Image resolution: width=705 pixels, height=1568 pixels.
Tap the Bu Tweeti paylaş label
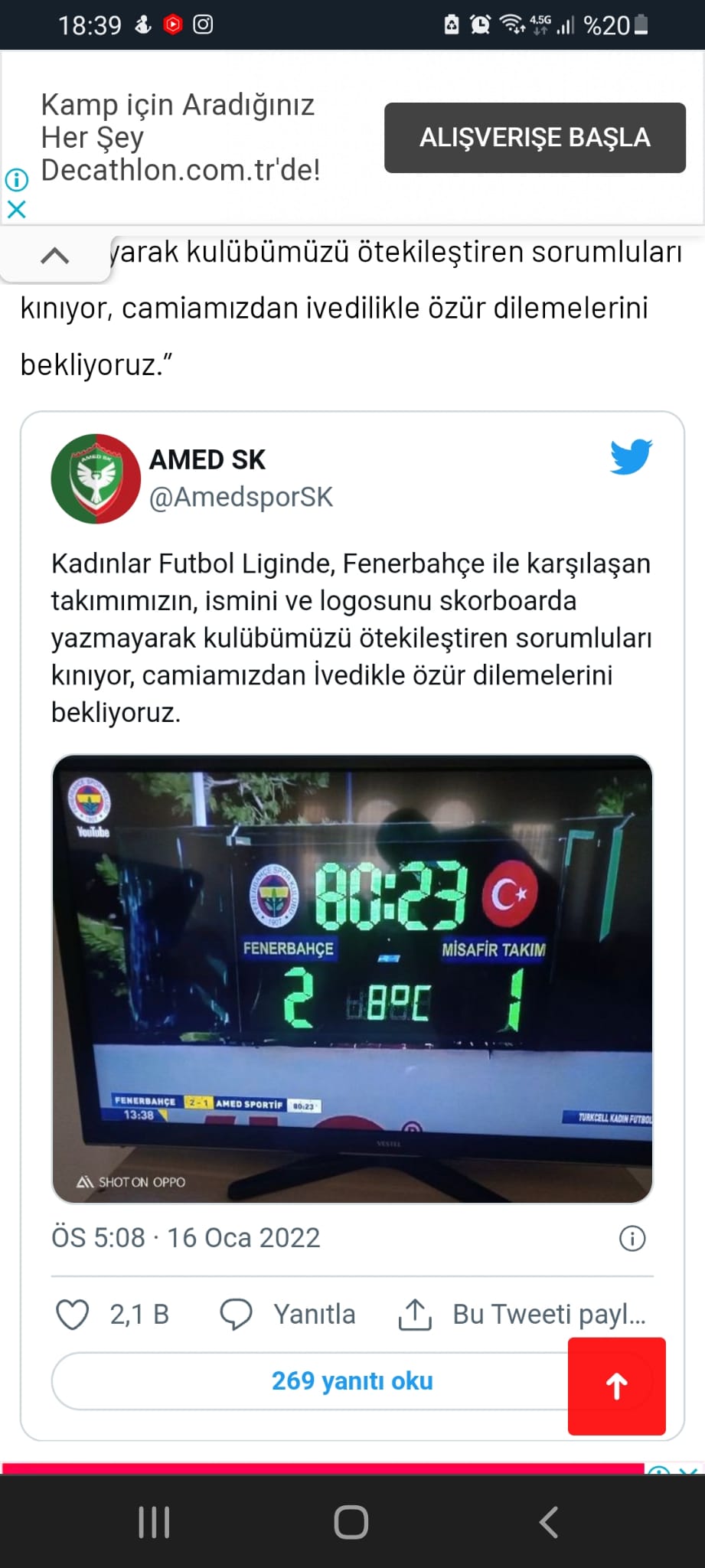(550, 1315)
